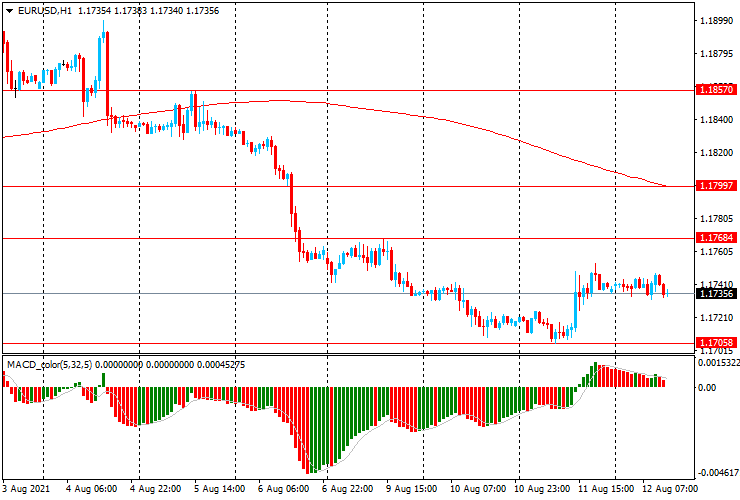
Task: Select the 10 Aug 07:00 time axis label
Action: point(478,488)
